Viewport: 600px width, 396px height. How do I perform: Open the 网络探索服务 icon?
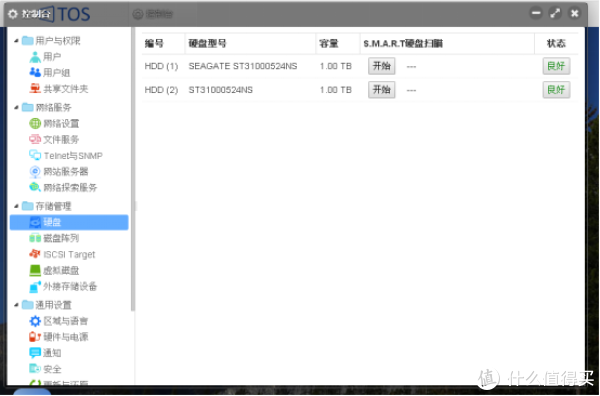(x=35, y=187)
